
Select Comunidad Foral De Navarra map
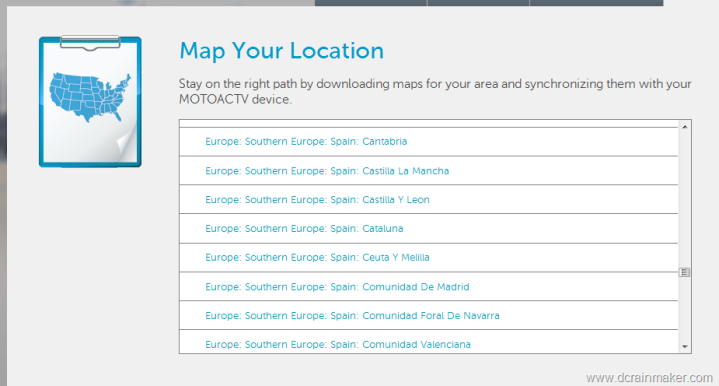click(352, 315)
